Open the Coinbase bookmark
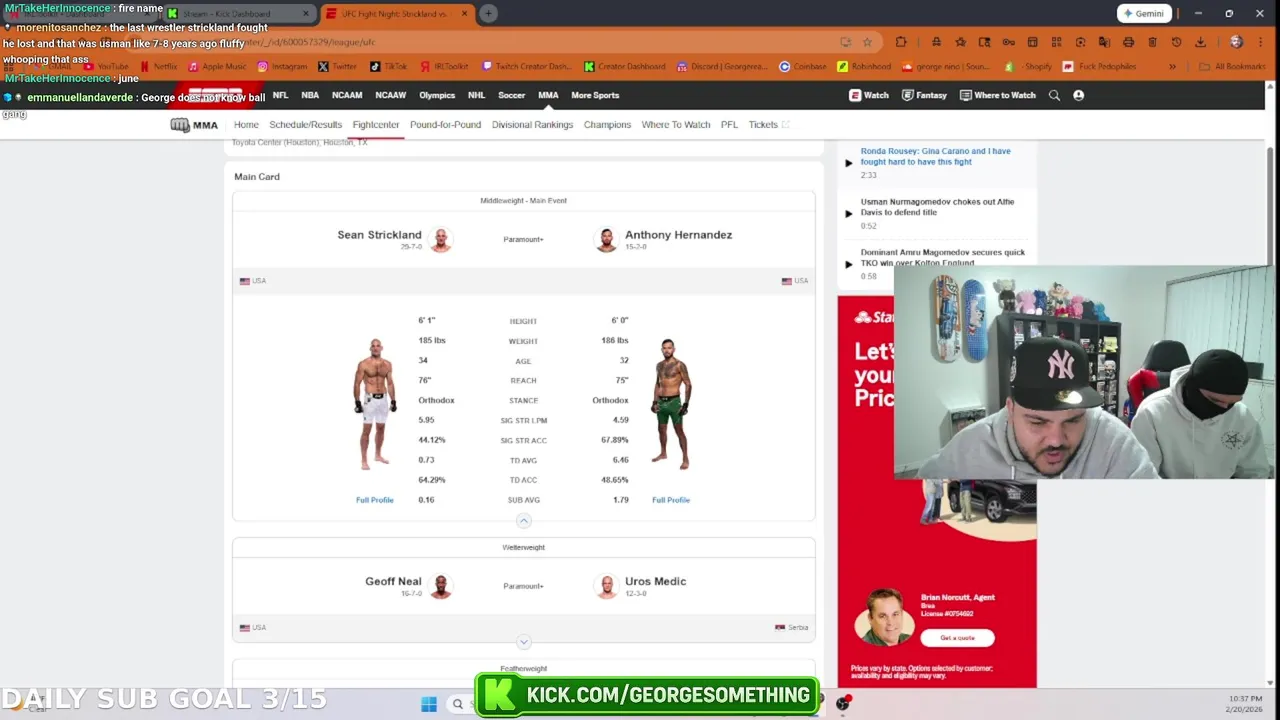 (x=803, y=67)
